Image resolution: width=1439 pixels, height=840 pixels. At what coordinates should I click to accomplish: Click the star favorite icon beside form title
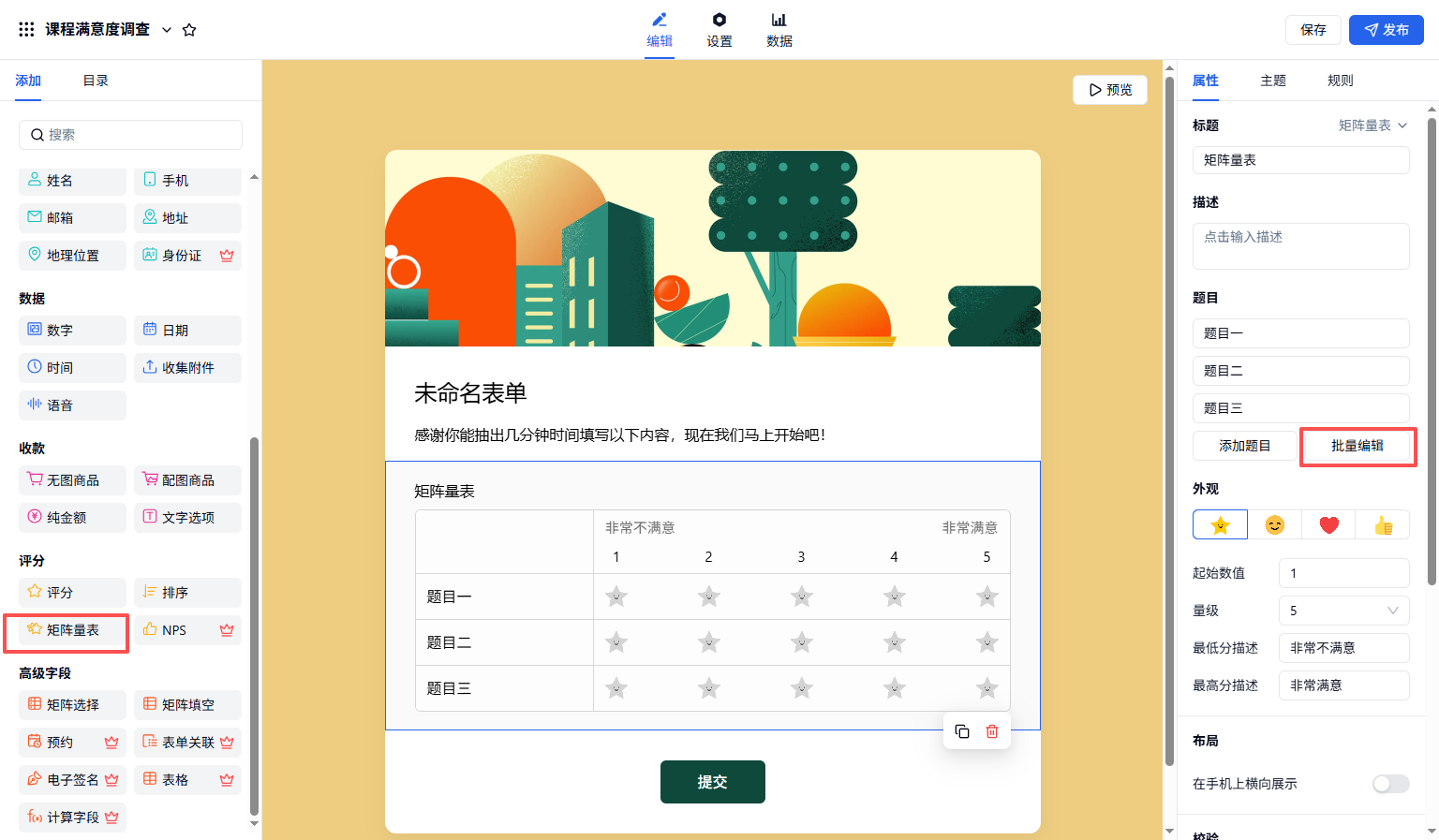[189, 30]
